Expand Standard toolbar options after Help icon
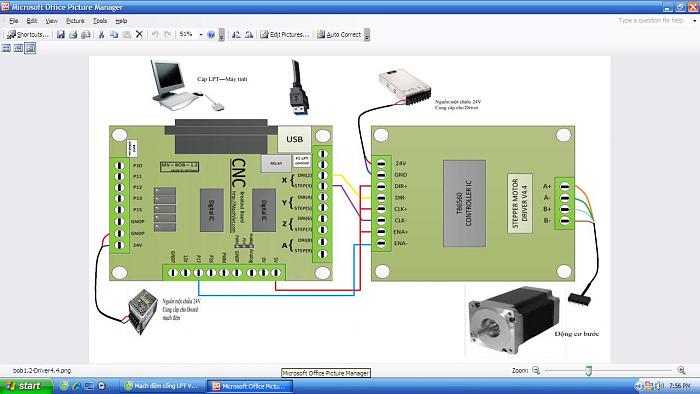Screen dimensions: 700x394 [x=221, y=35]
